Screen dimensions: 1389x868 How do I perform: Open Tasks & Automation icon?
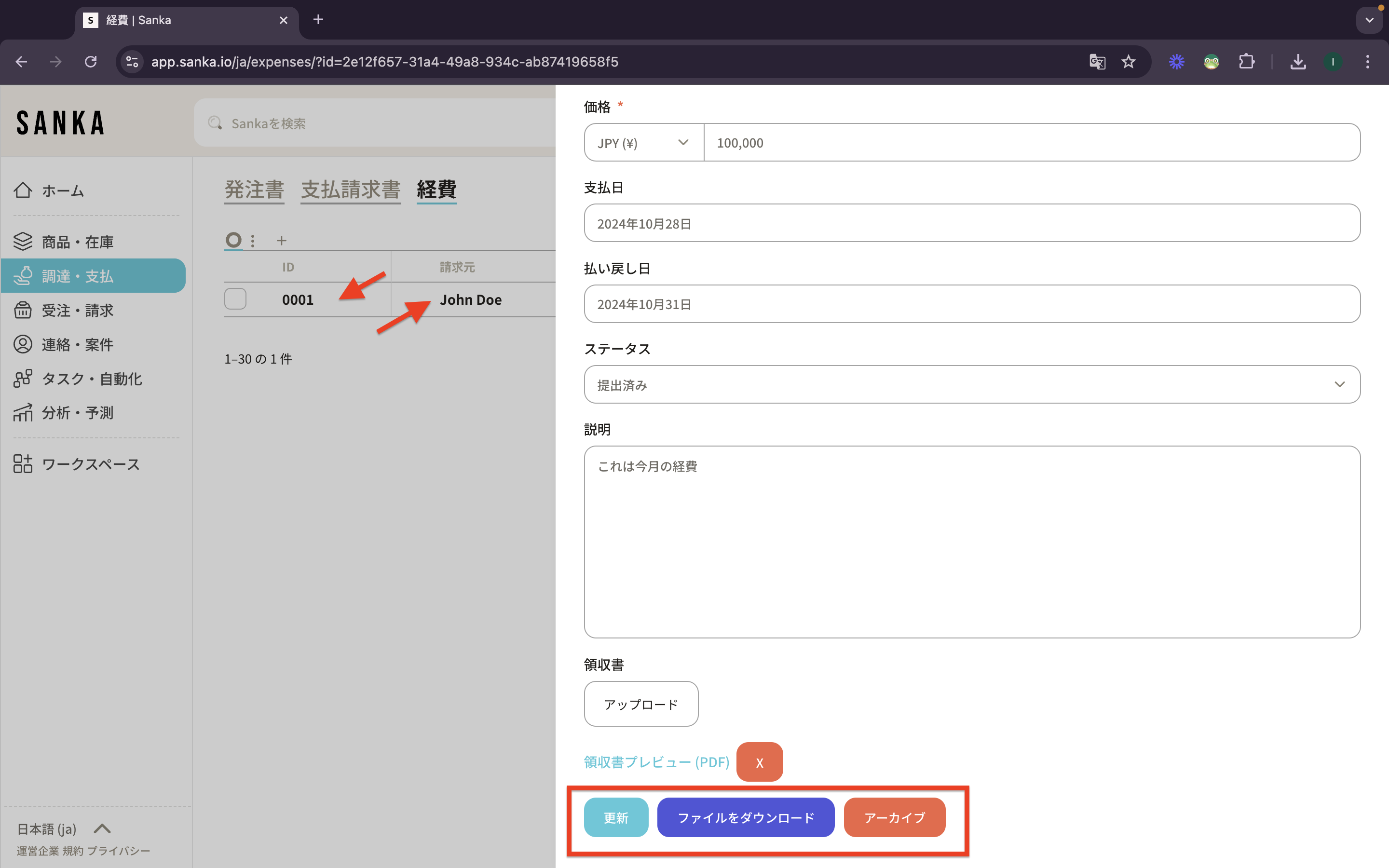tap(23, 379)
